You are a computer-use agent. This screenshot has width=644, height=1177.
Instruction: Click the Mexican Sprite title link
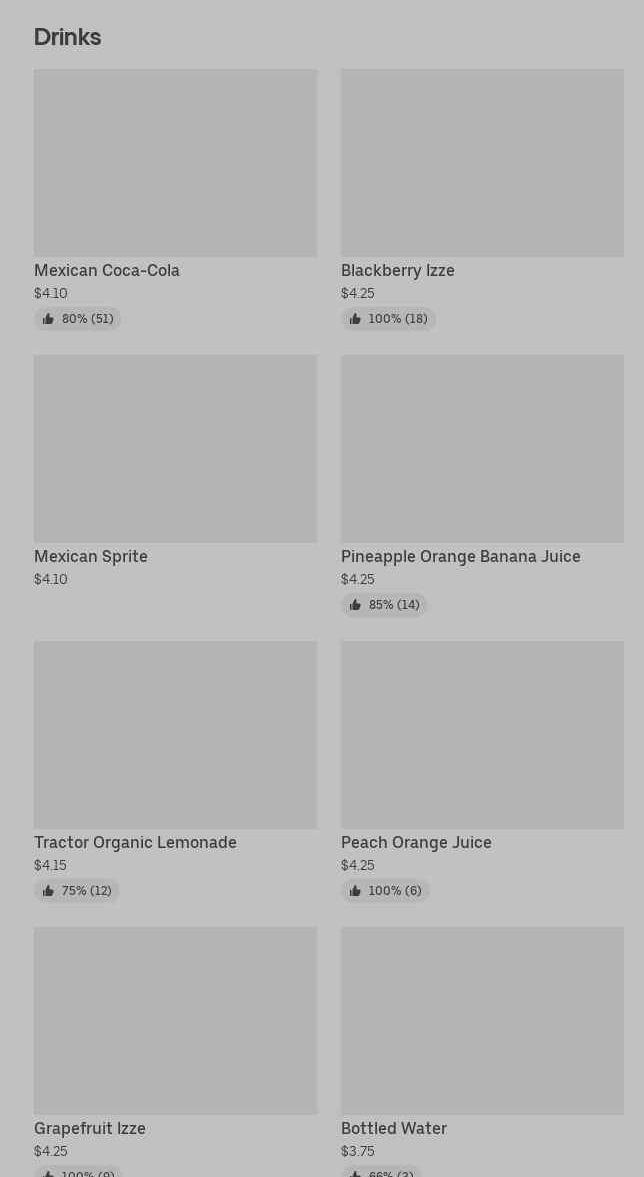point(91,556)
